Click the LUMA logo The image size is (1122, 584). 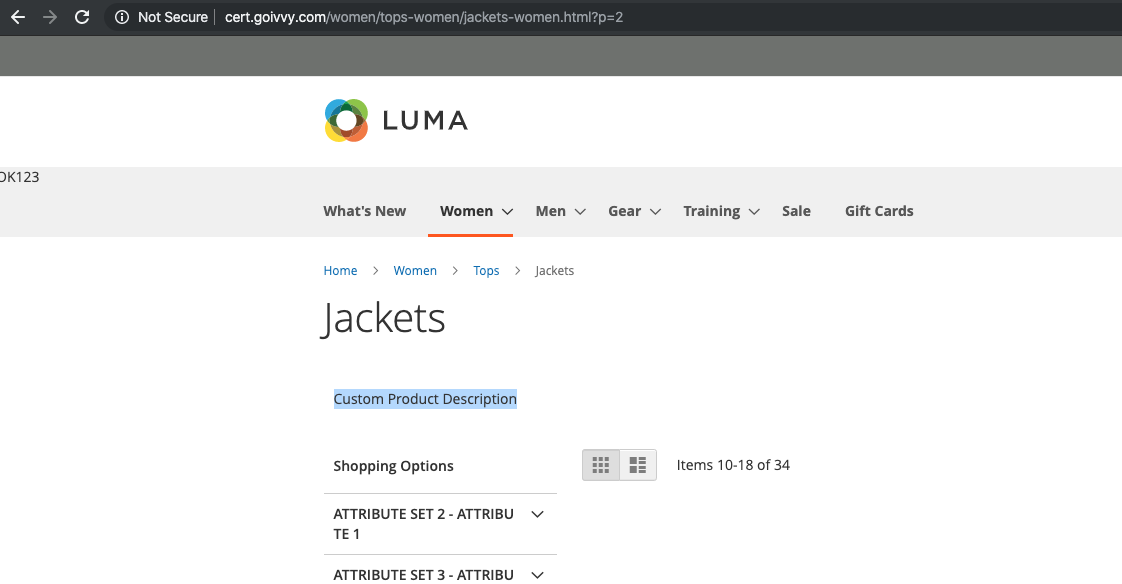[396, 120]
